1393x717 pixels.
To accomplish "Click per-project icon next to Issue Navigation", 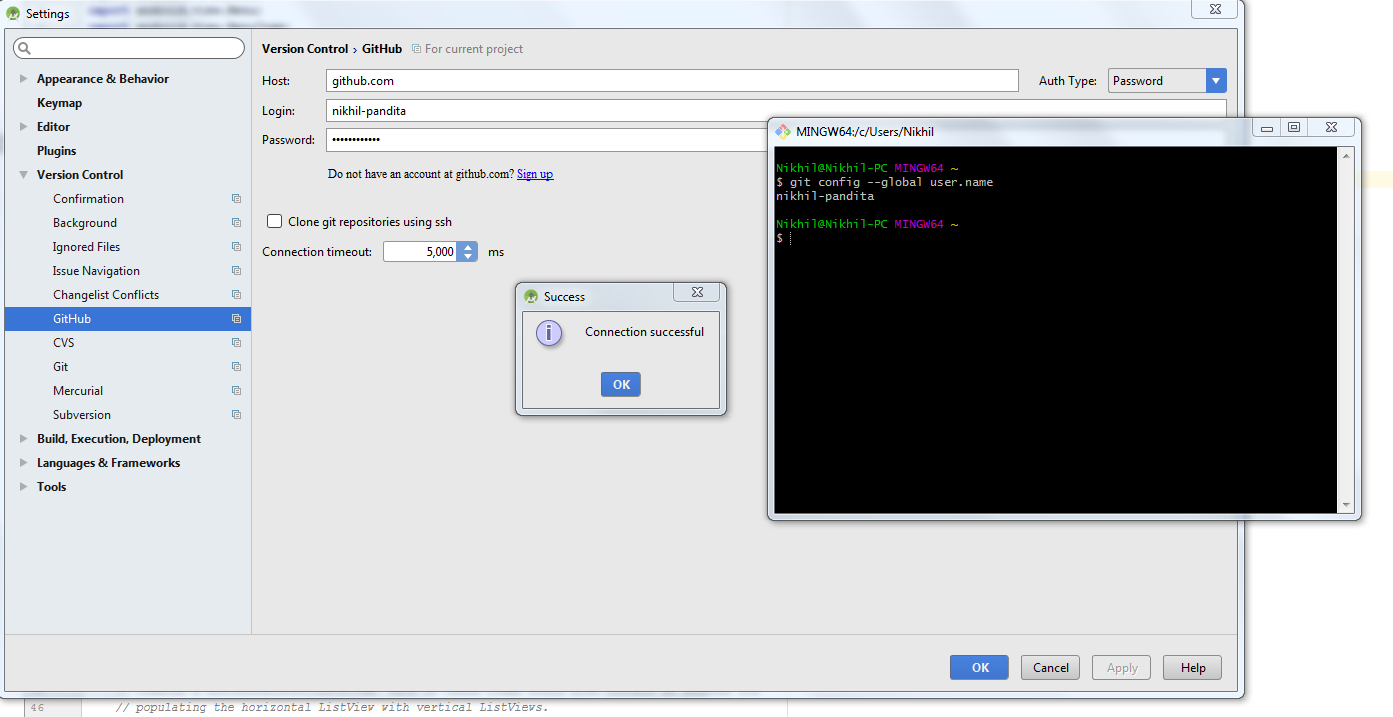I will 236,271.
